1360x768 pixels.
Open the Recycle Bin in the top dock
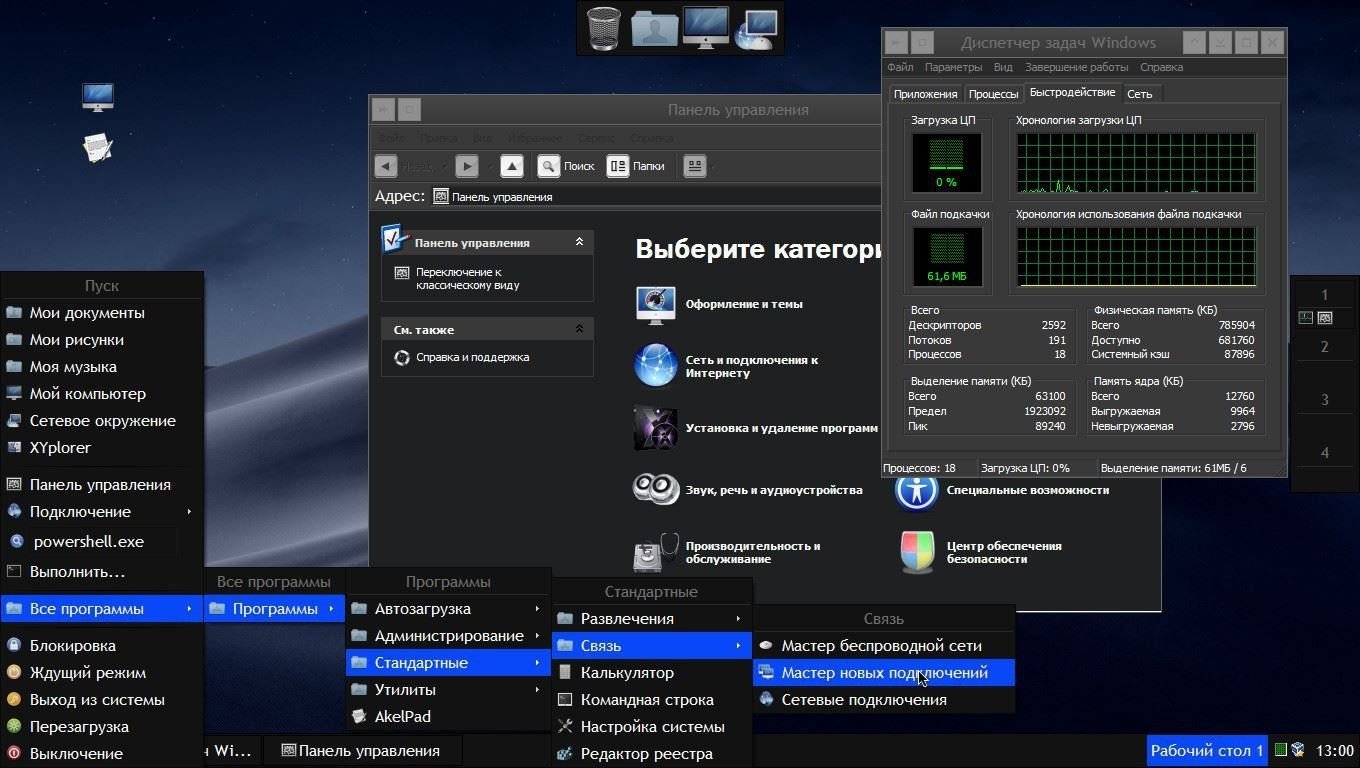pyautogui.click(x=603, y=27)
